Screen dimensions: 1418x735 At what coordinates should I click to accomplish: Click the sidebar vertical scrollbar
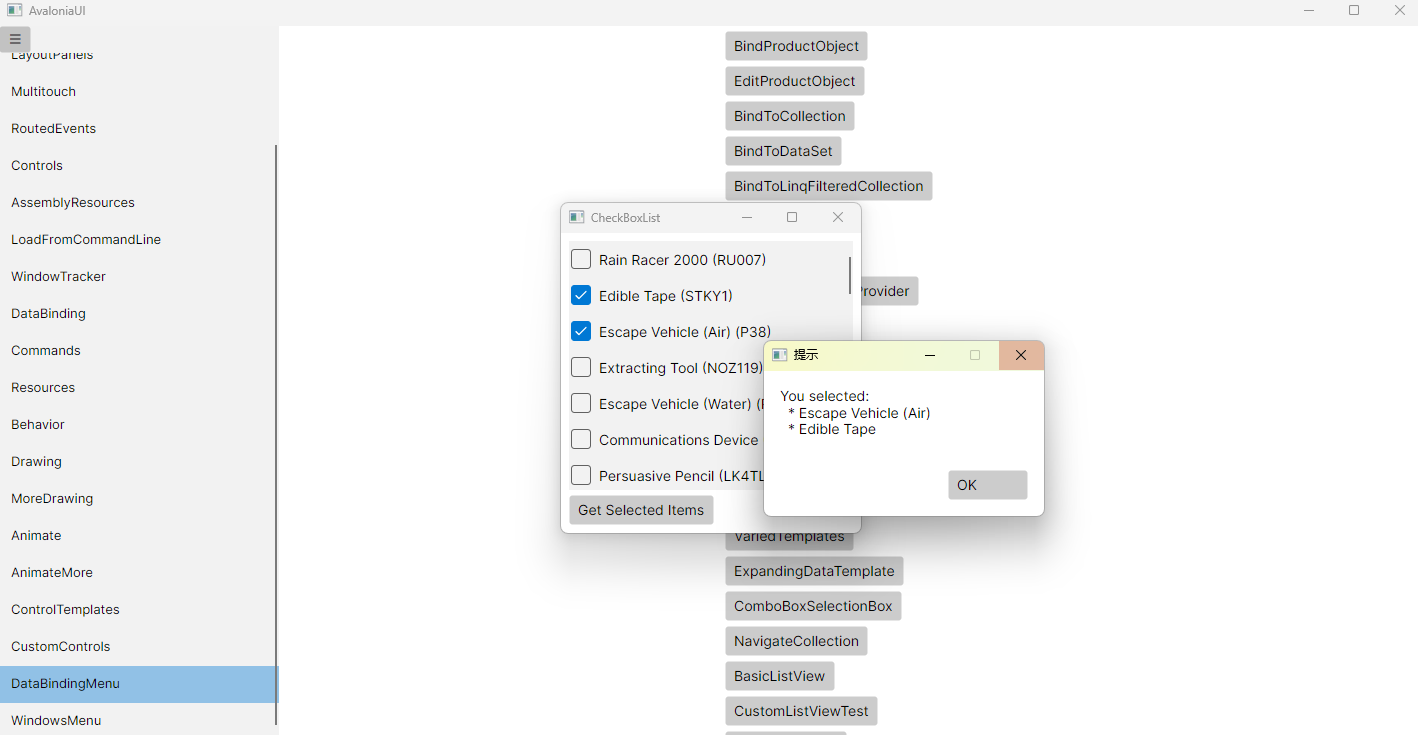pos(276,435)
